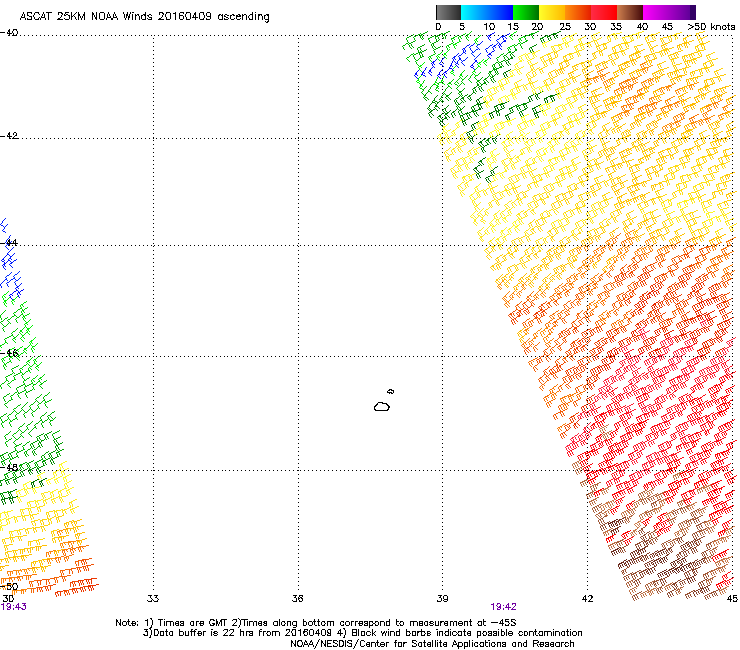740x650 pixels.
Task: Click the purple 19:42 pass time label
Action: tap(504, 607)
